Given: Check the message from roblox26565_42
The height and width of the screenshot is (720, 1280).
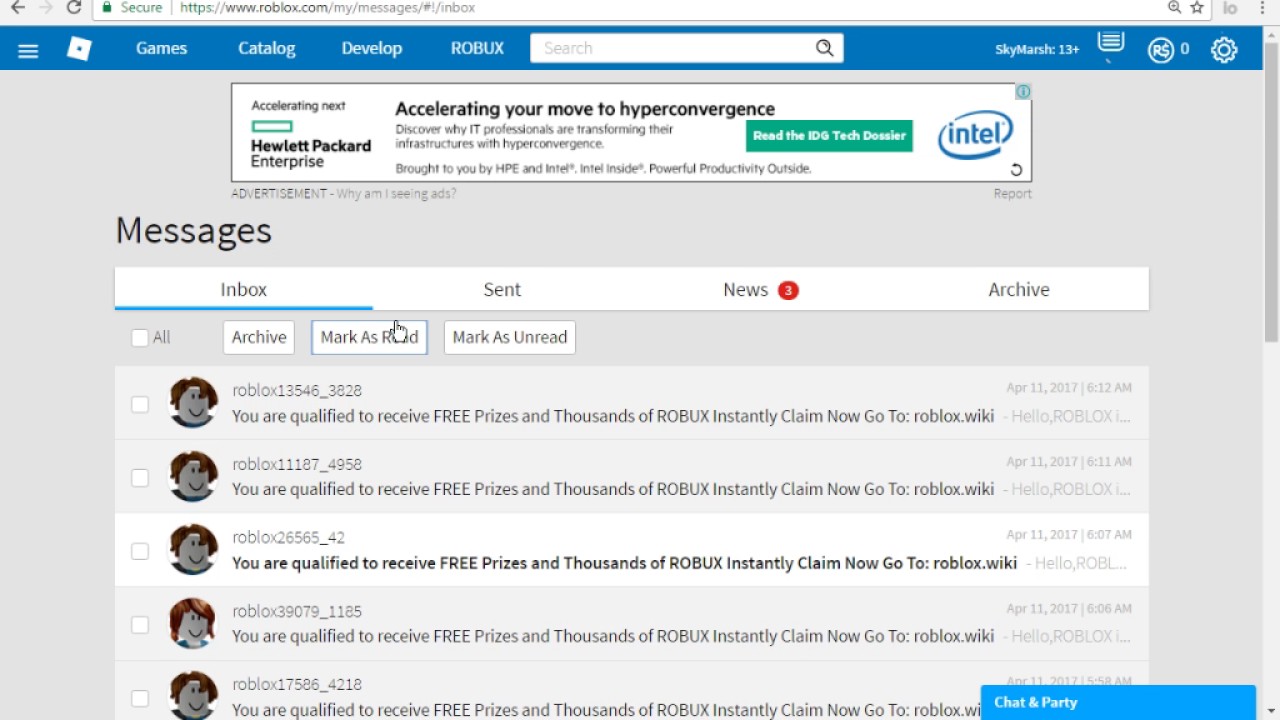Looking at the screenshot, I should coord(140,551).
